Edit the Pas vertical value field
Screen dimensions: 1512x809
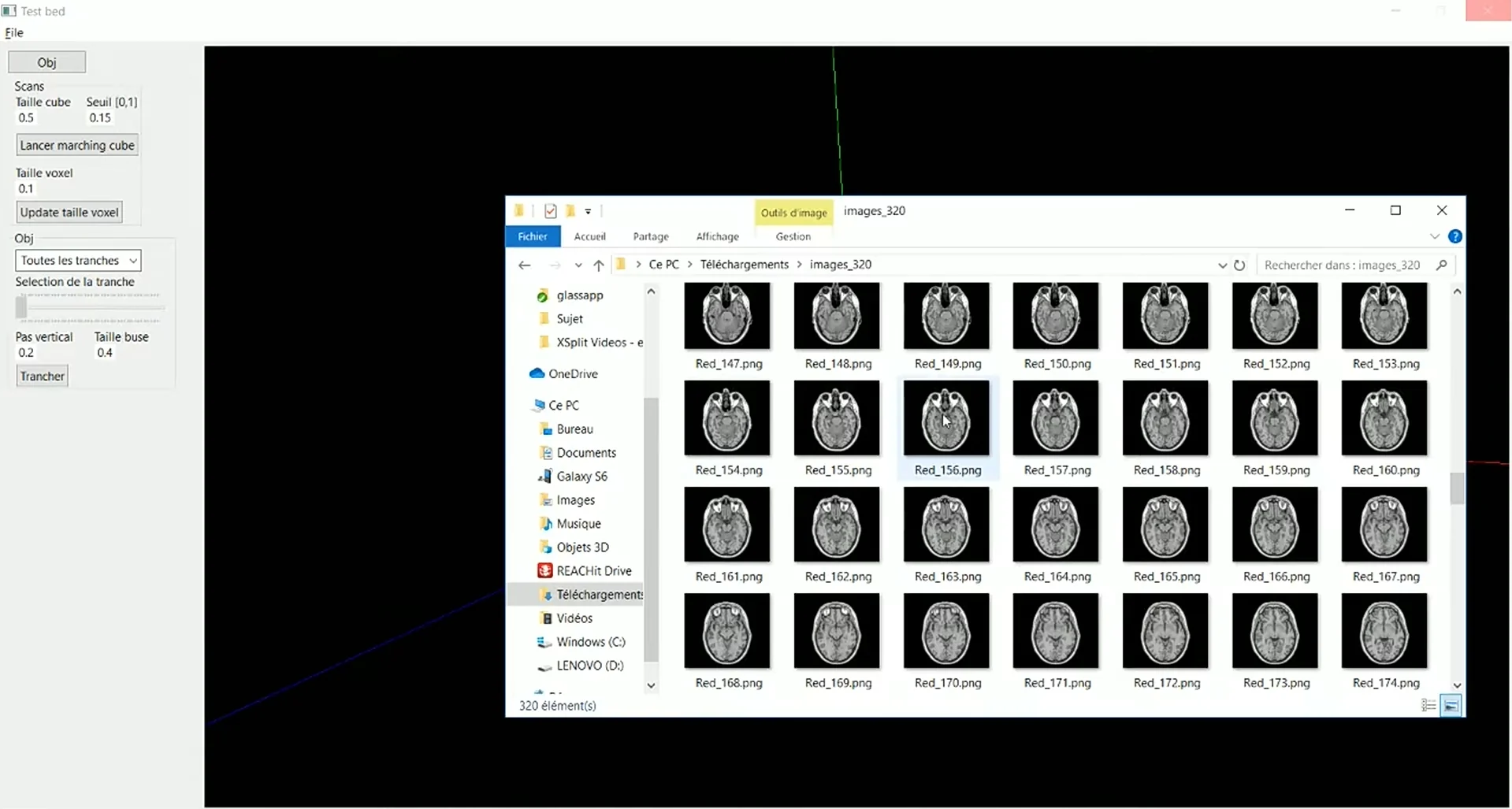pyautogui.click(x=27, y=353)
